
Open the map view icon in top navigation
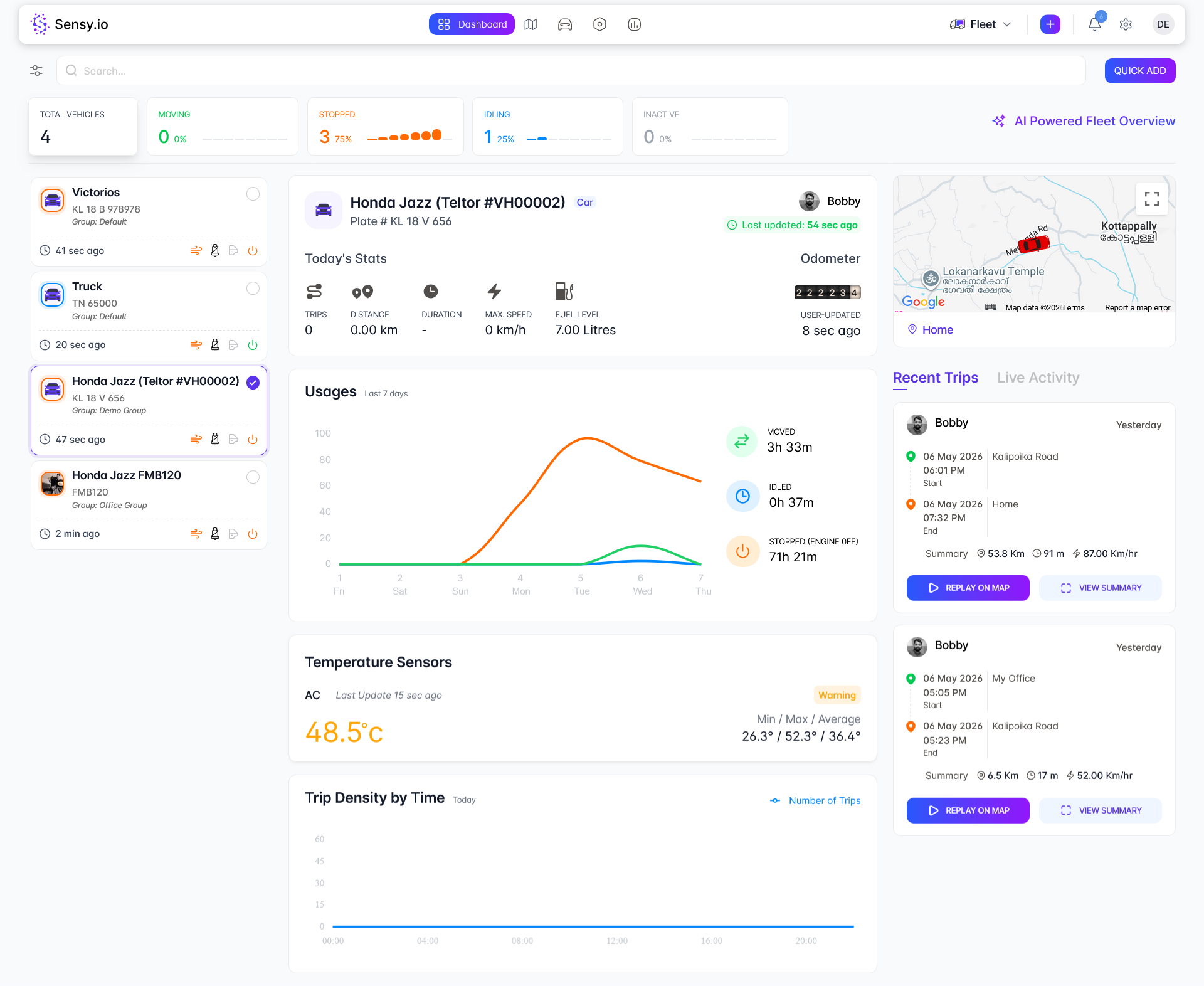531,24
